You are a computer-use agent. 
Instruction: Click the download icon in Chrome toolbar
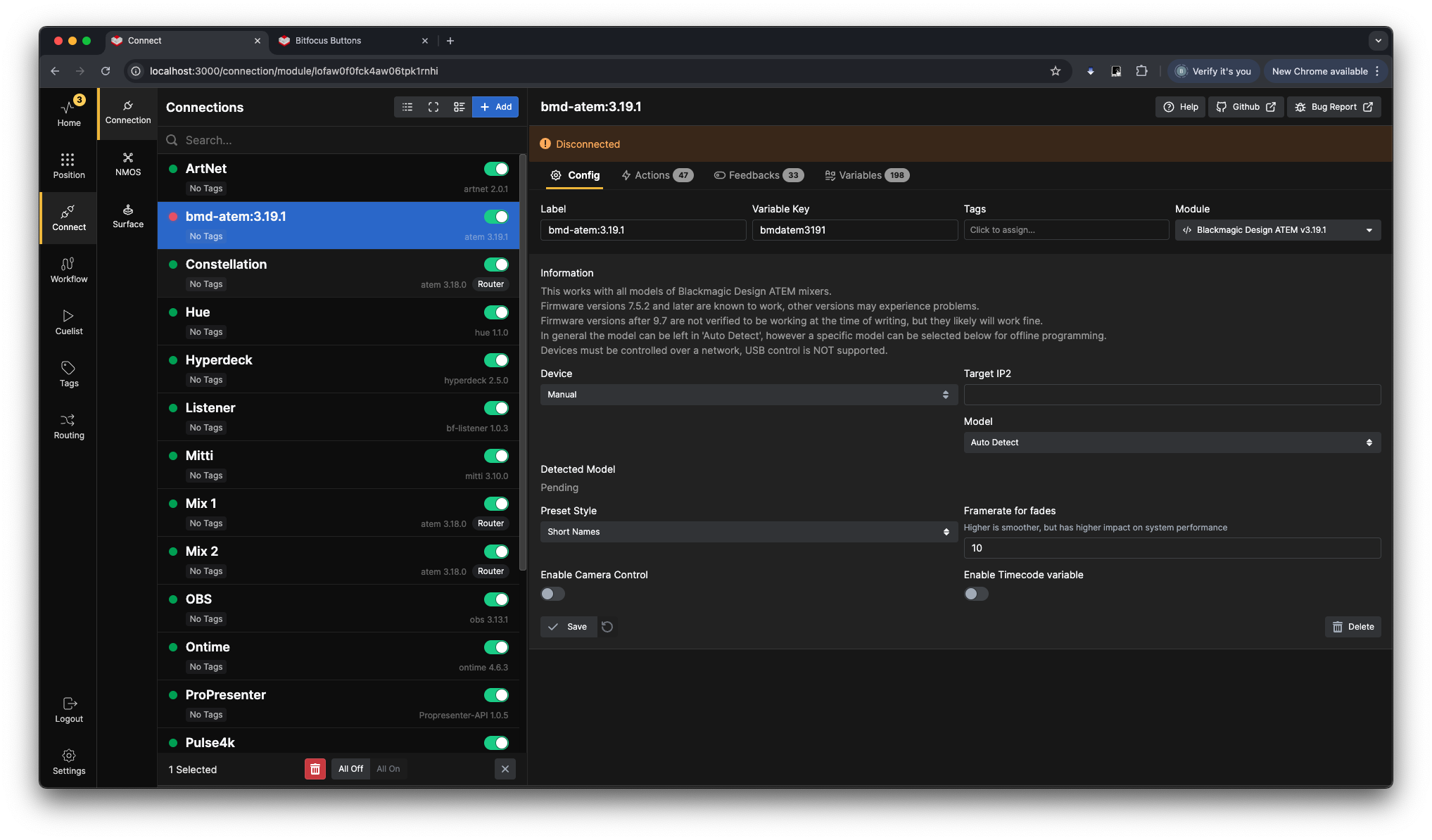(x=1090, y=71)
